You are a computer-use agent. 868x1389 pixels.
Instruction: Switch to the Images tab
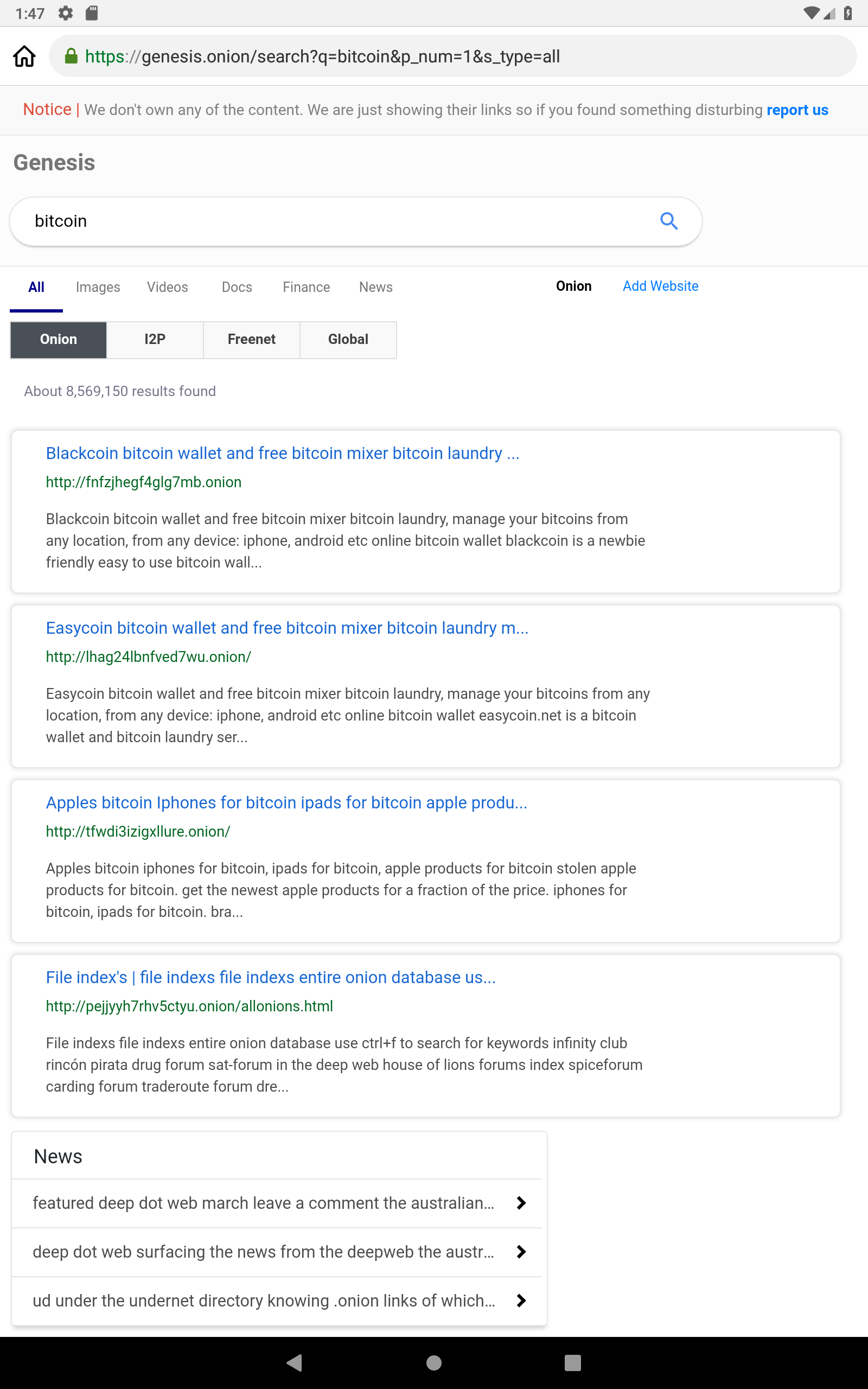pos(98,287)
